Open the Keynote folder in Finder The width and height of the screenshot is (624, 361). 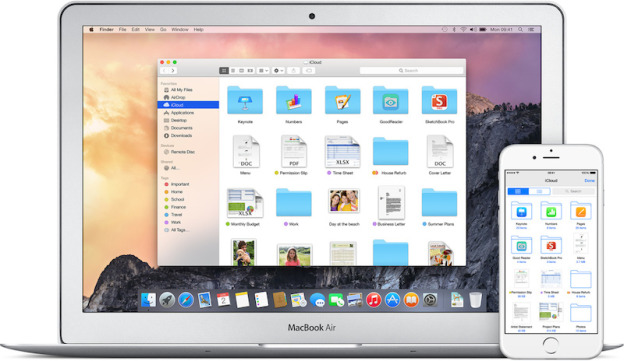click(x=245, y=101)
